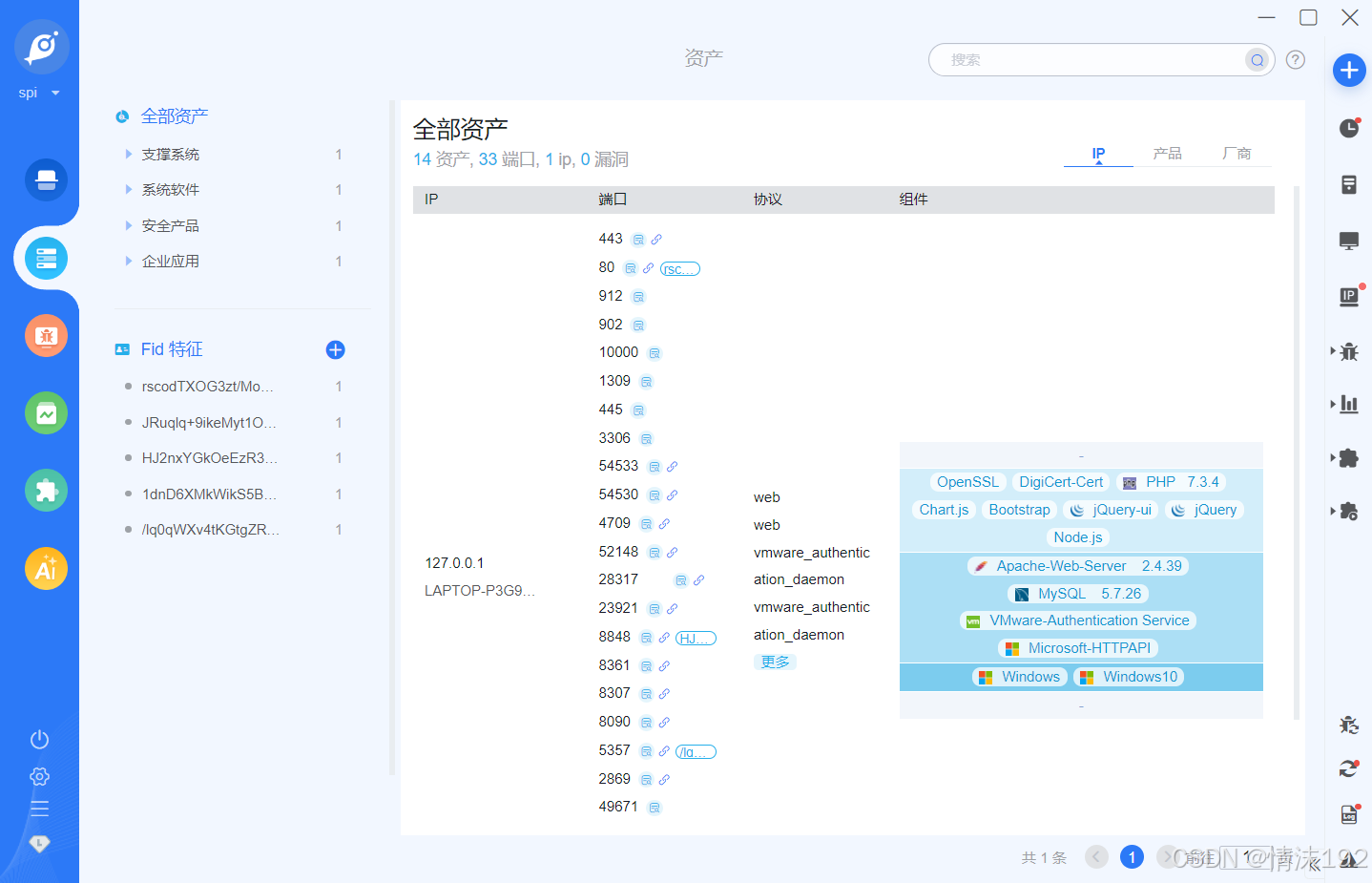The width and height of the screenshot is (1372, 883).
Task: Open the IP list panel from the right sidebar
Action: coord(1349,296)
